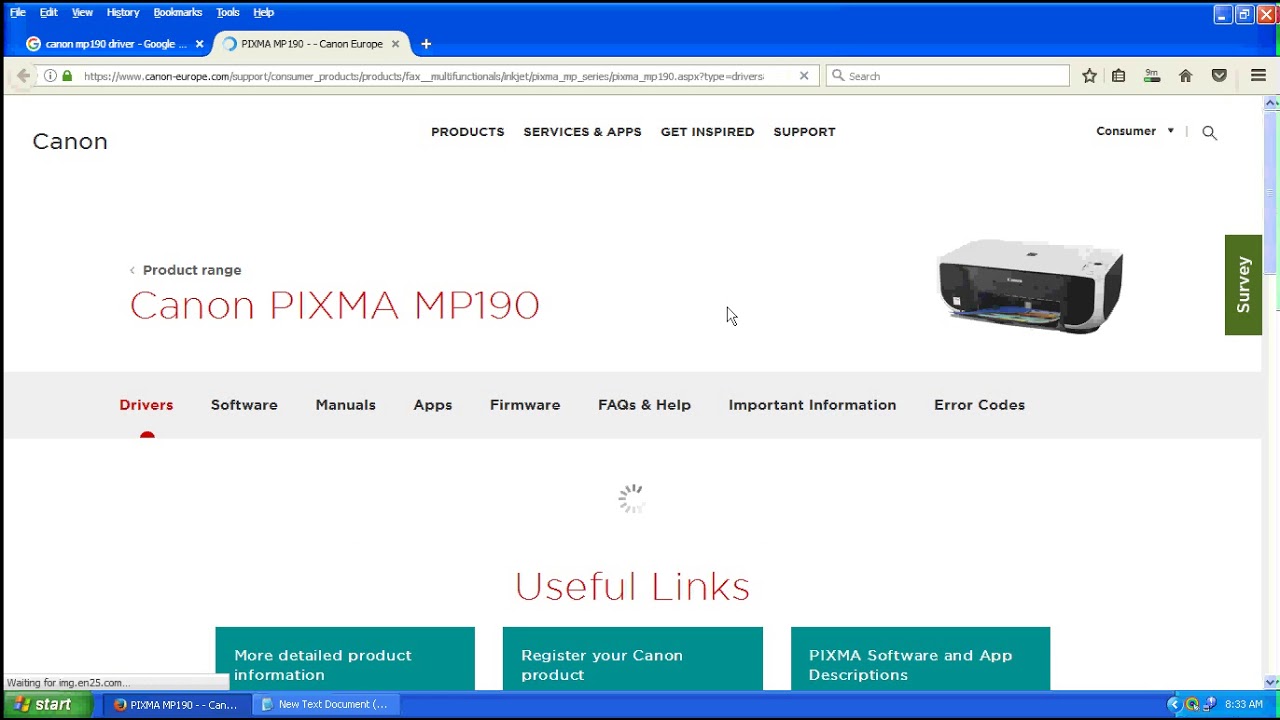Image resolution: width=1280 pixels, height=720 pixels.
Task: Select the Software tab
Action: click(244, 405)
